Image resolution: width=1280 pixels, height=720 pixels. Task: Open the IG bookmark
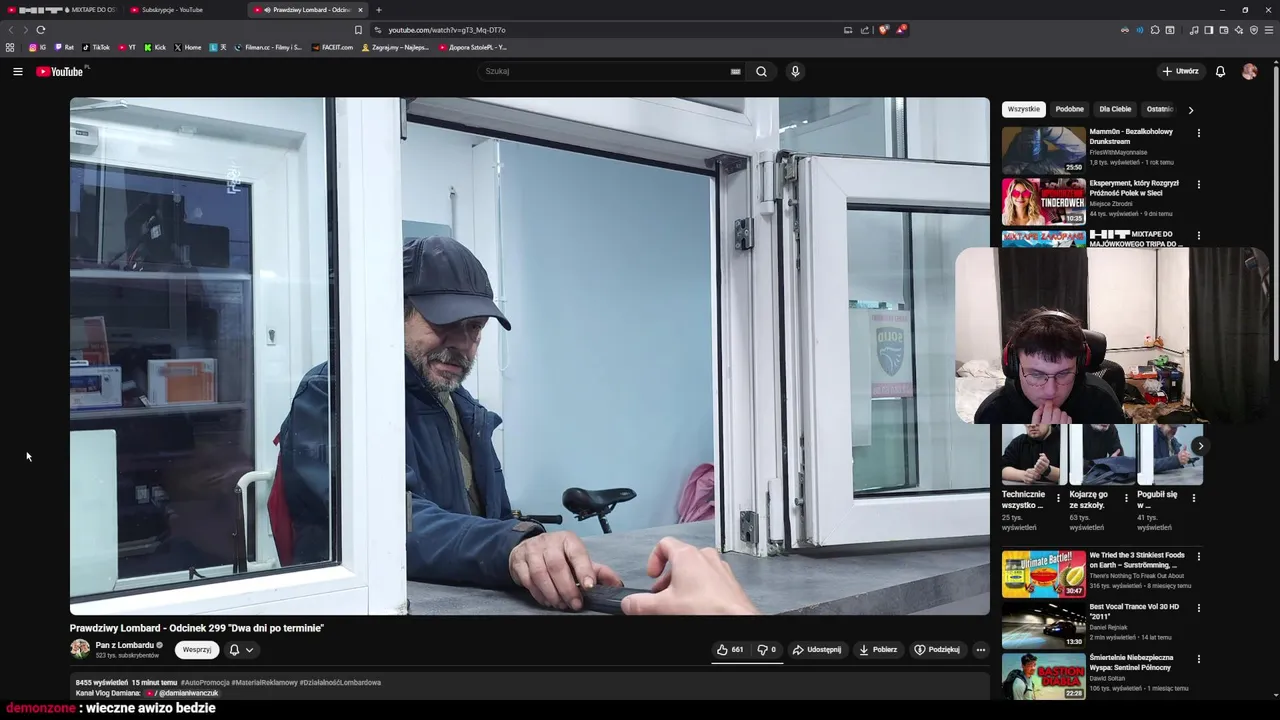(37, 47)
